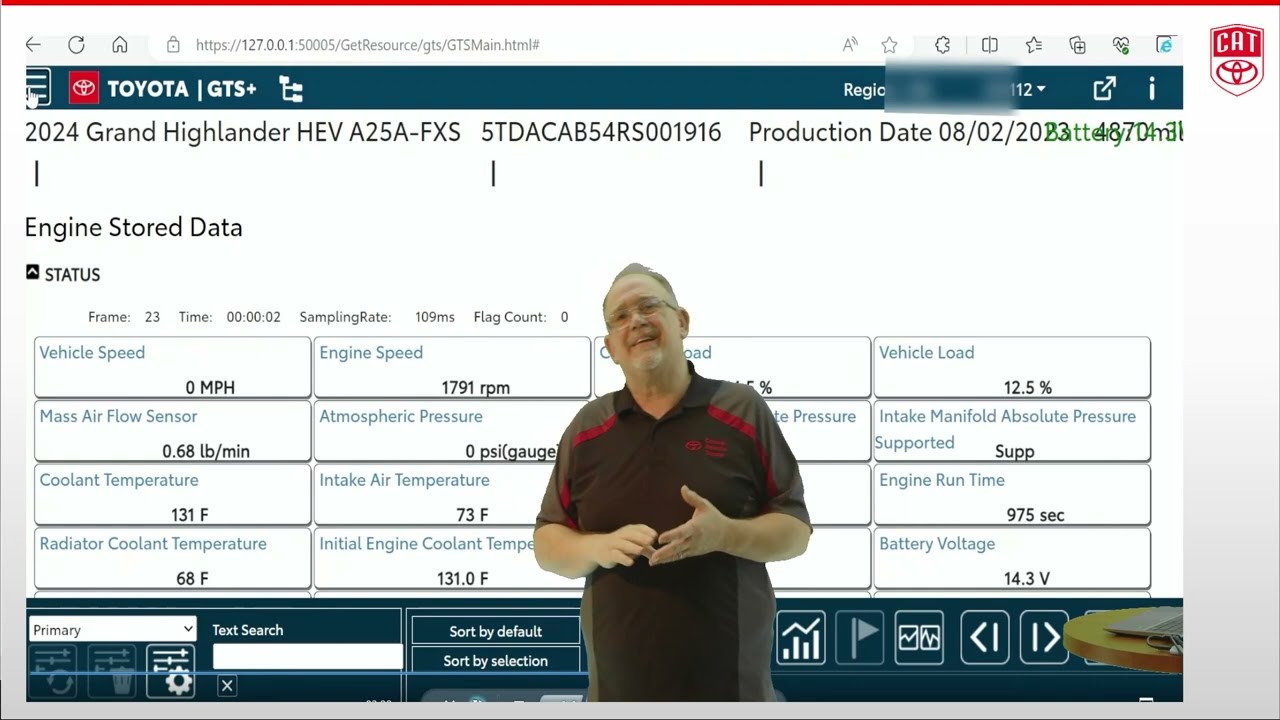Open the Internet Explorer mode icon

[x=1164, y=45]
